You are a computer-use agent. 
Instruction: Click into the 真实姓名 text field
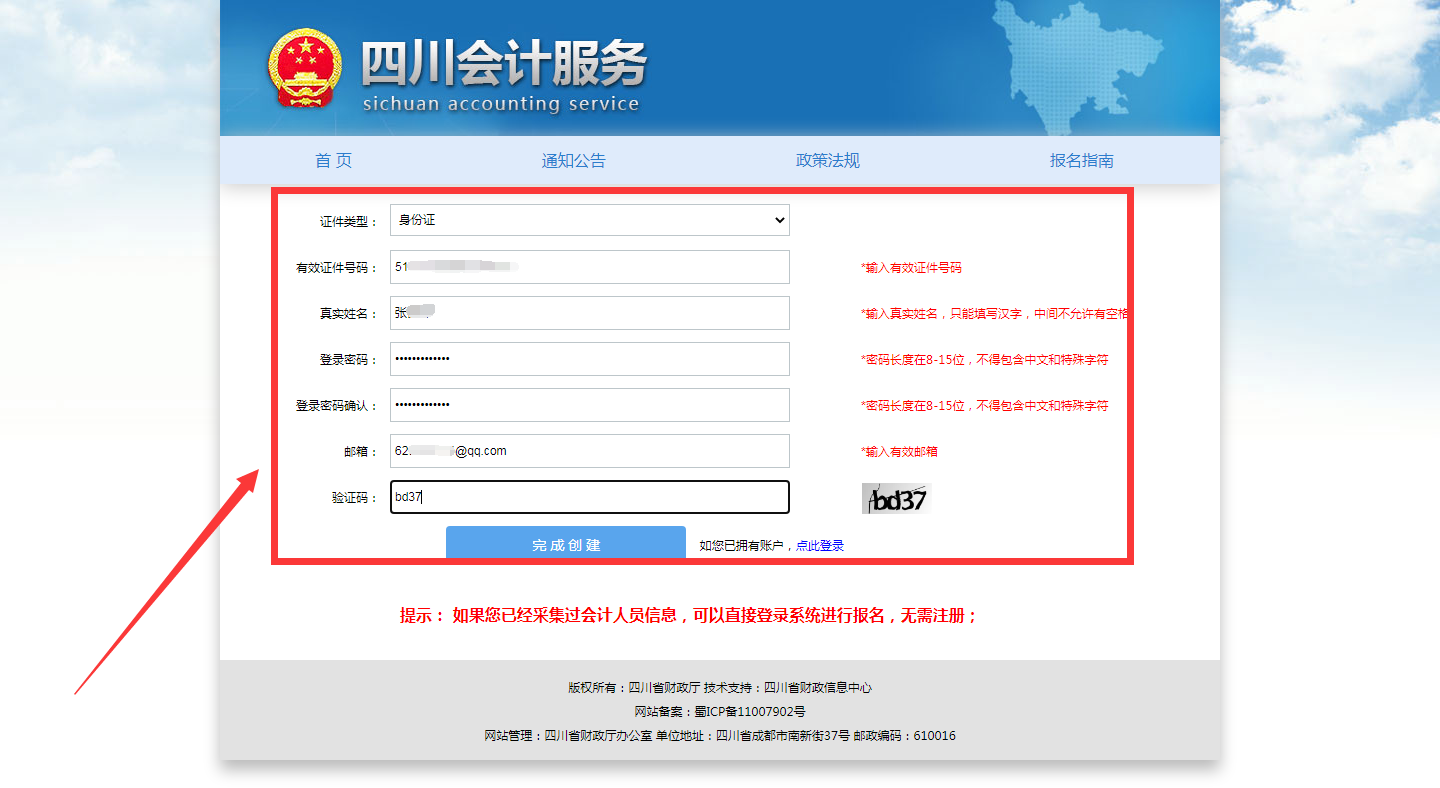[x=589, y=313]
